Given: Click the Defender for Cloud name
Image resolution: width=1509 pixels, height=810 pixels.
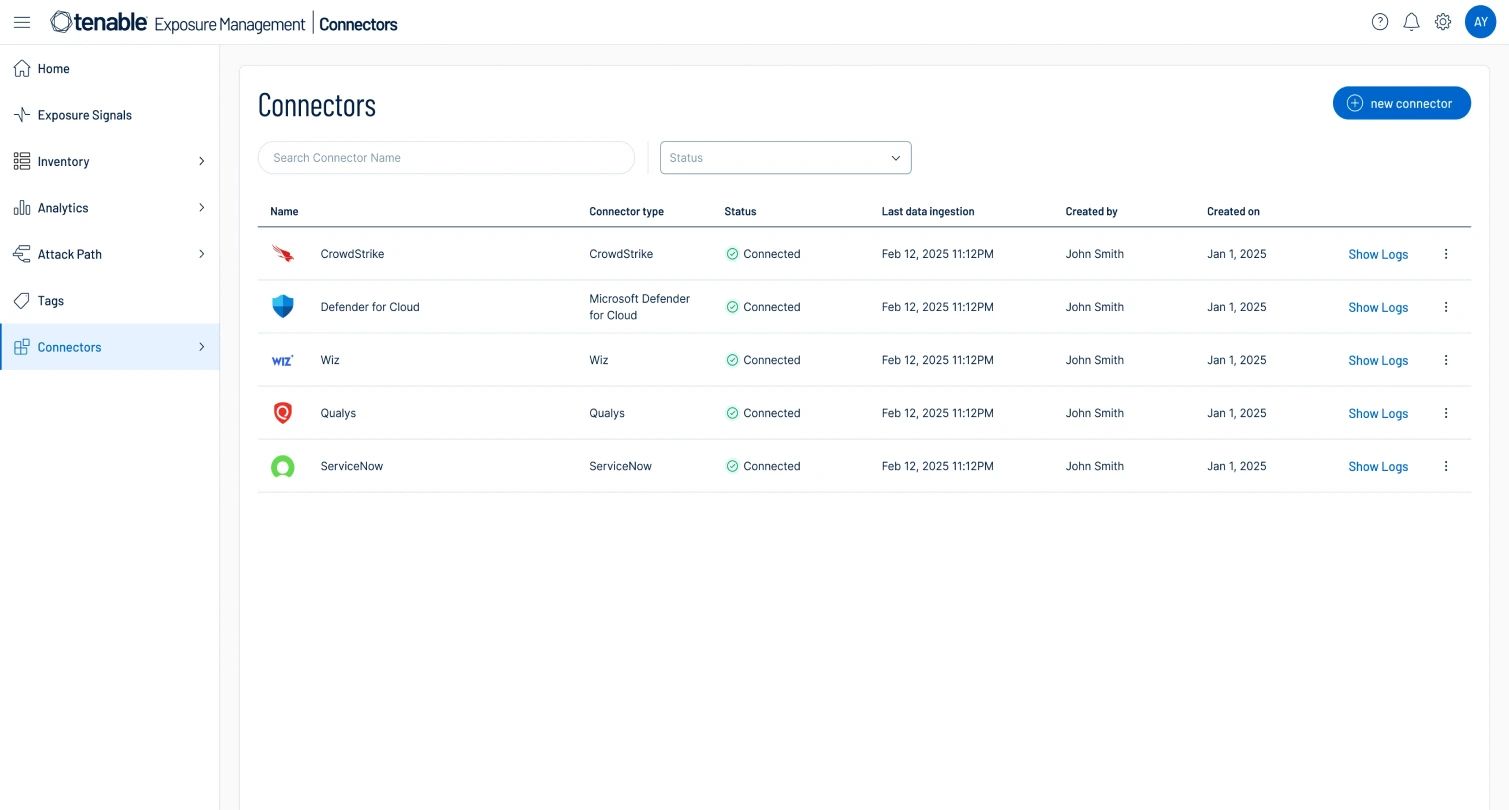Looking at the screenshot, I should pos(370,307).
